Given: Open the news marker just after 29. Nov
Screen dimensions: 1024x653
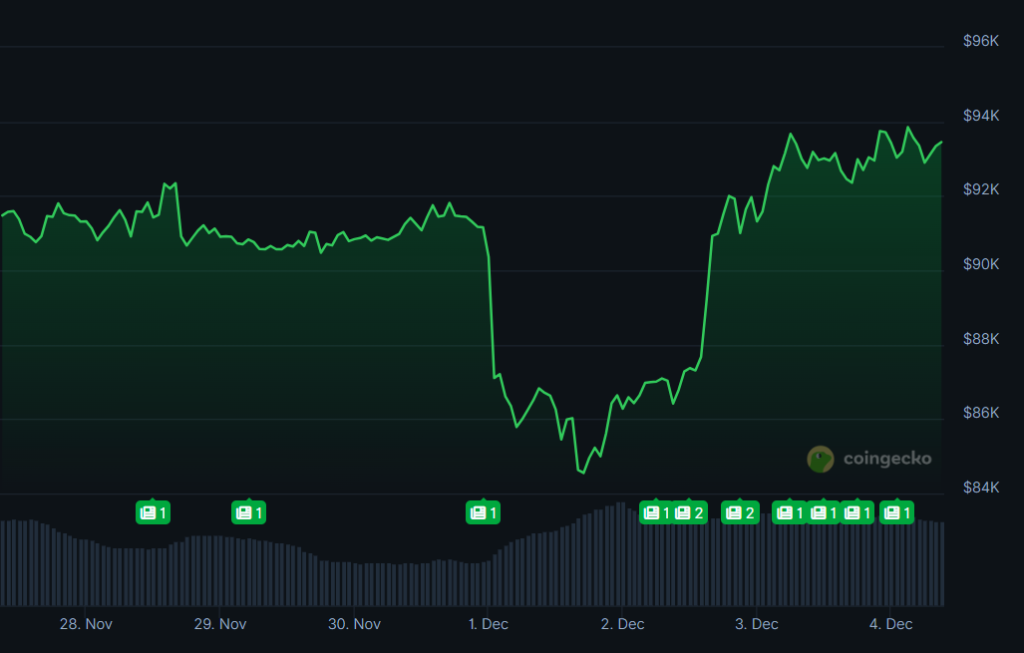Looking at the screenshot, I should pyautogui.click(x=249, y=513).
